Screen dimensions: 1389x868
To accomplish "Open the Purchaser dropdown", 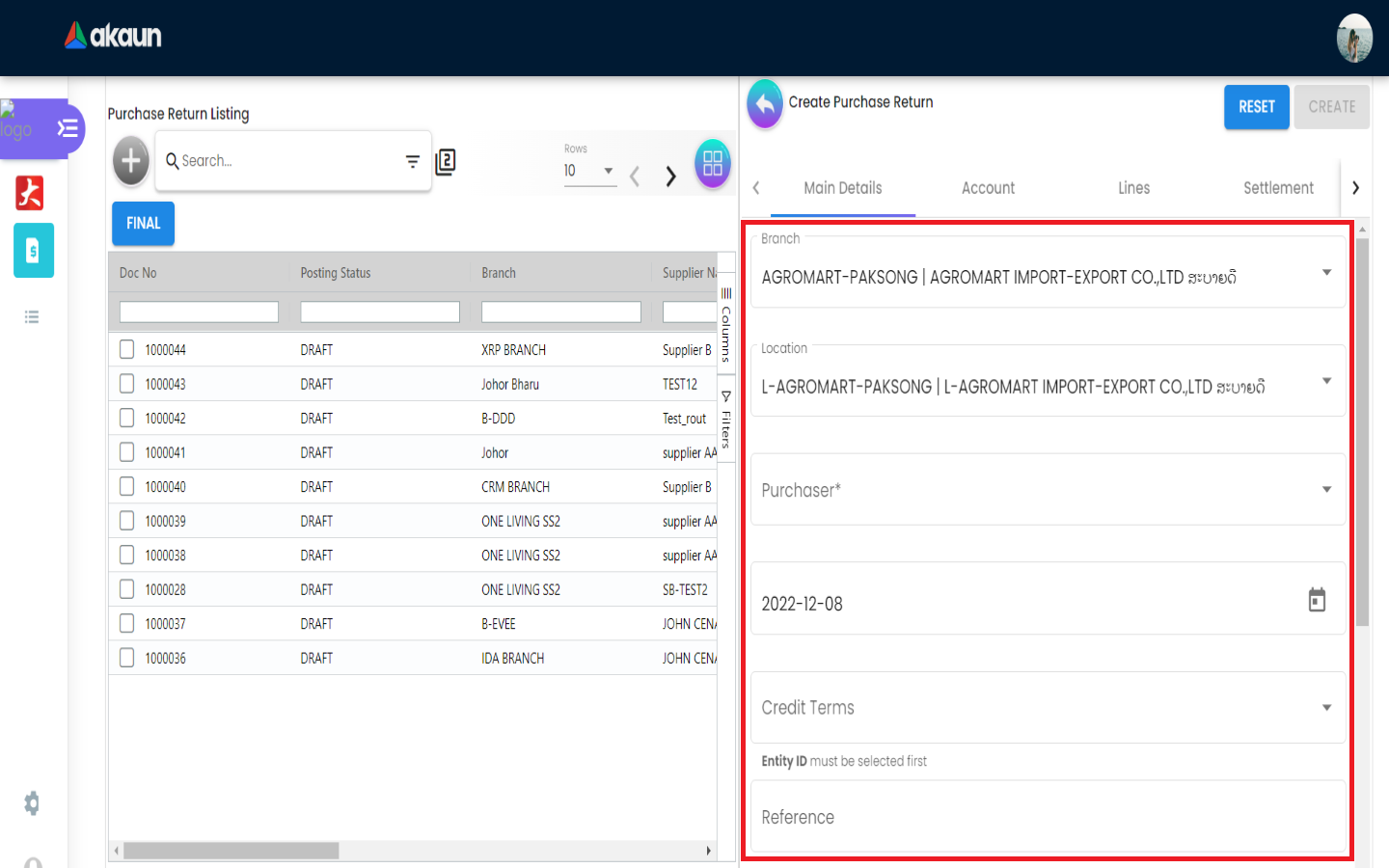I will click(1326, 490).
